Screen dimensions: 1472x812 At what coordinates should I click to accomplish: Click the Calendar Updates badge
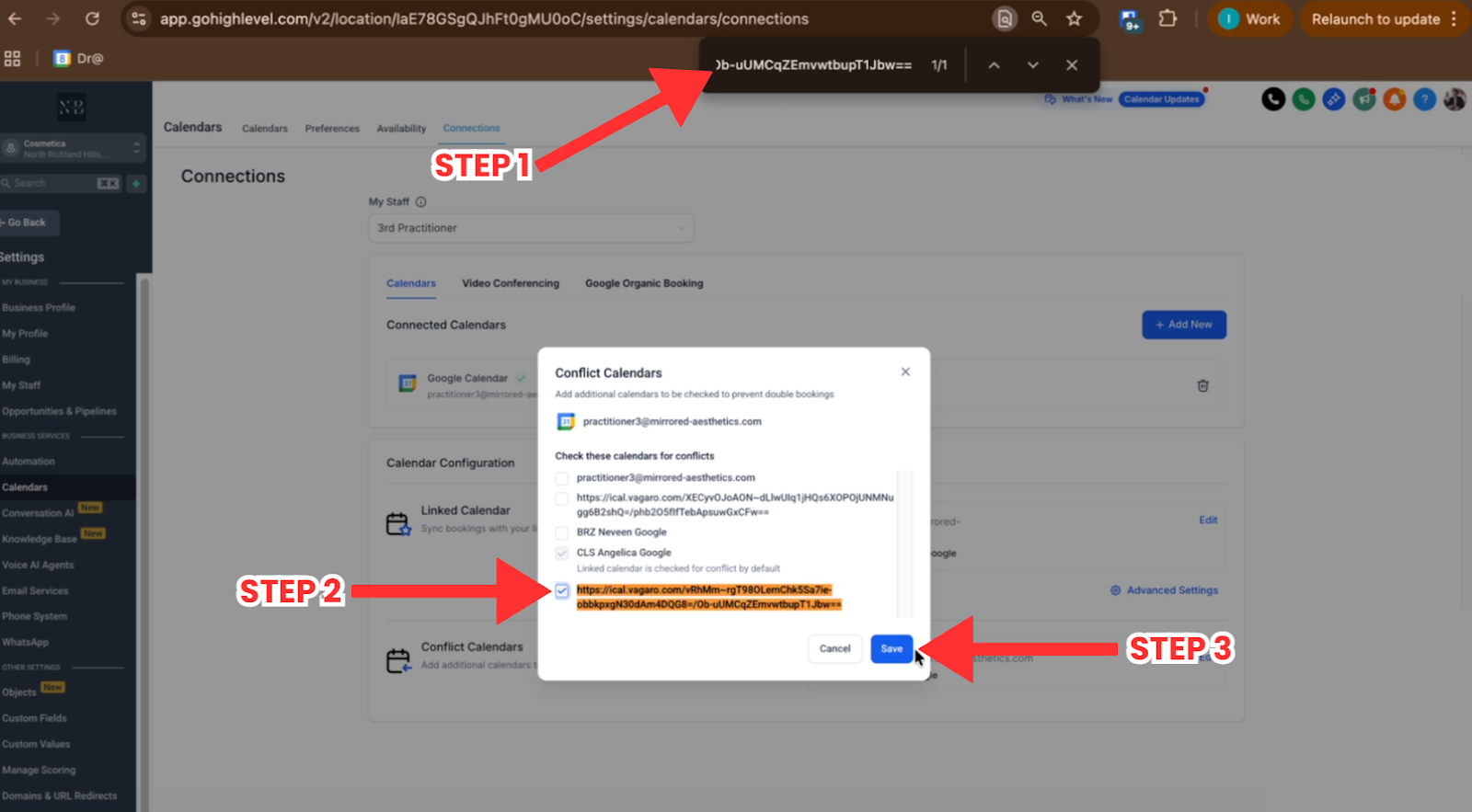(1162, 99)
